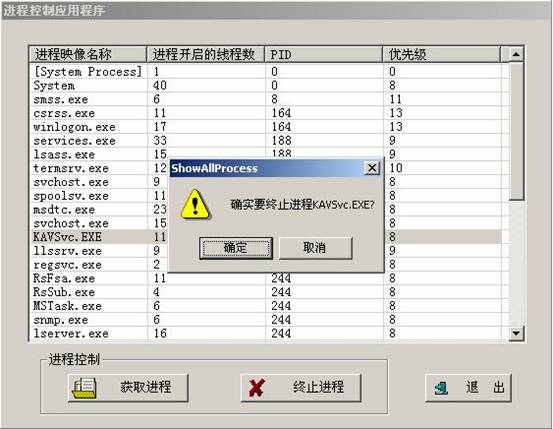
Task: Click 取消 to cancel terminating the process
Action: click(316, 248)
